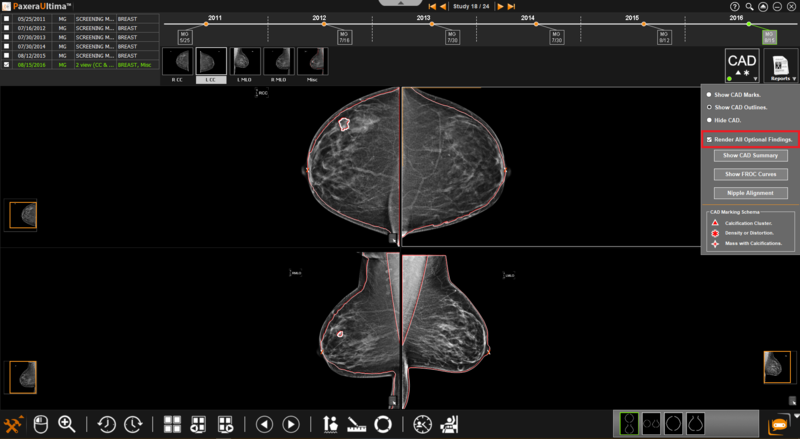Go to the next image arrow

point(291,424)
